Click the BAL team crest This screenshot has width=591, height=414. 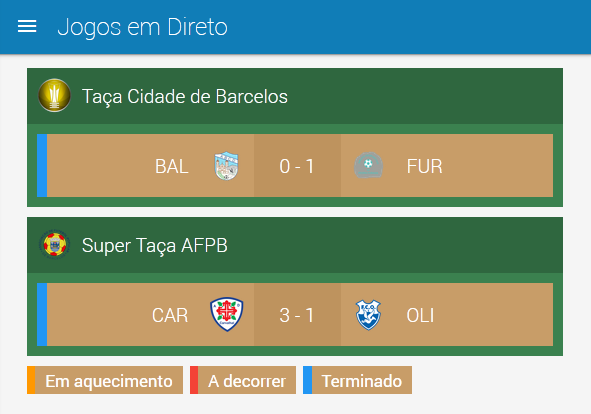coord(226,166)
